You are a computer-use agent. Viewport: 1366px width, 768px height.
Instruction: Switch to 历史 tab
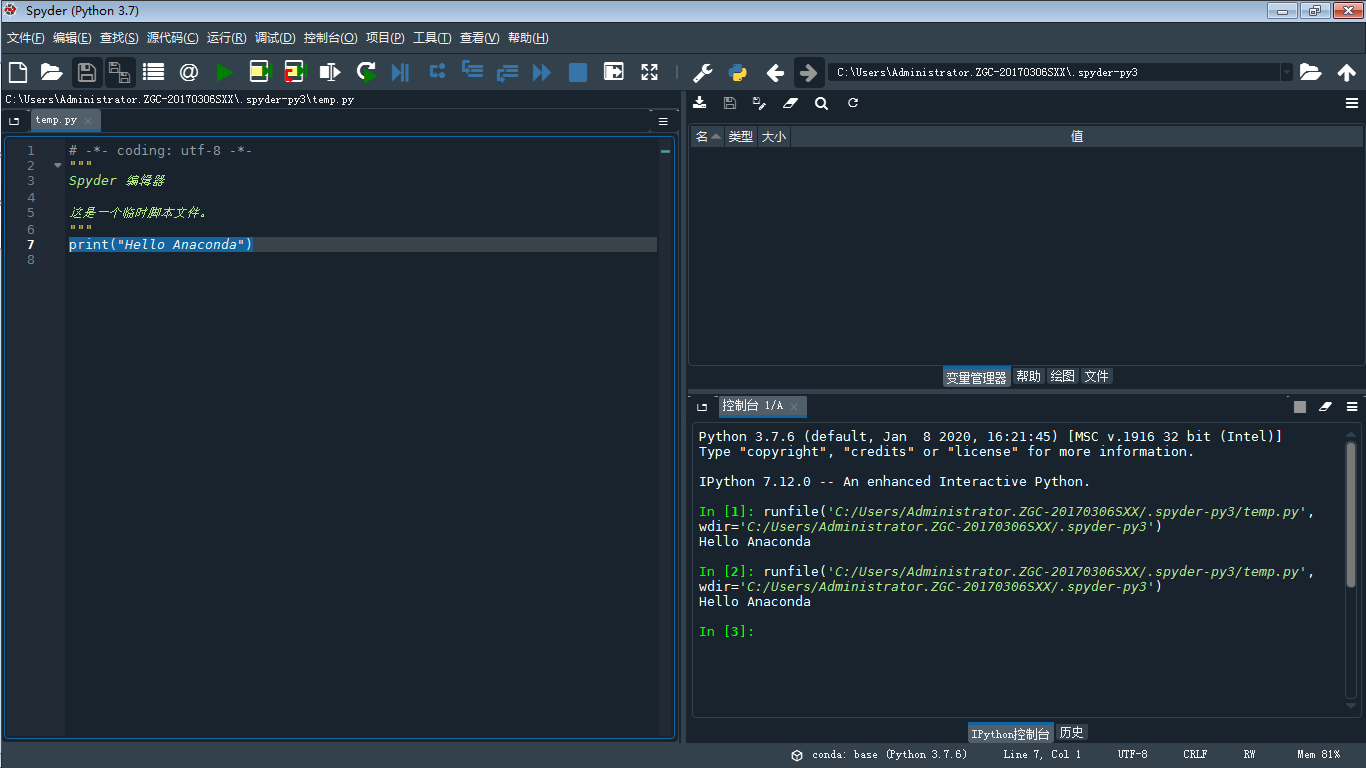(x=1072, y=733)
